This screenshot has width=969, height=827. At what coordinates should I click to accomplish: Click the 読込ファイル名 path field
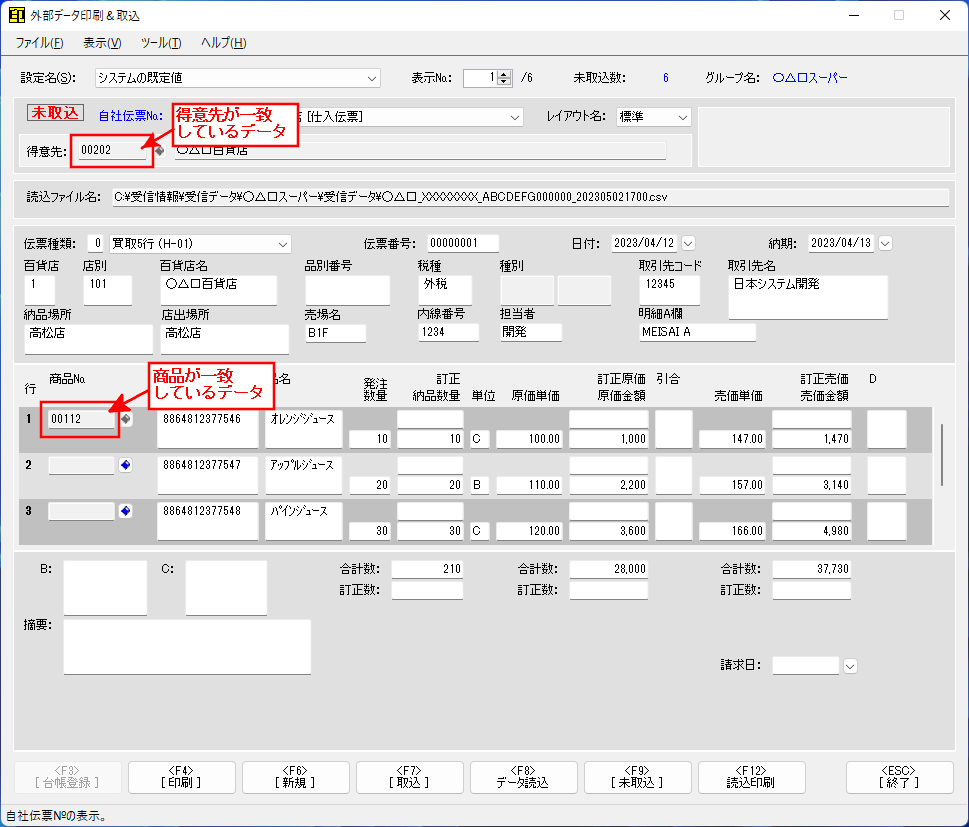coord(530,197)
